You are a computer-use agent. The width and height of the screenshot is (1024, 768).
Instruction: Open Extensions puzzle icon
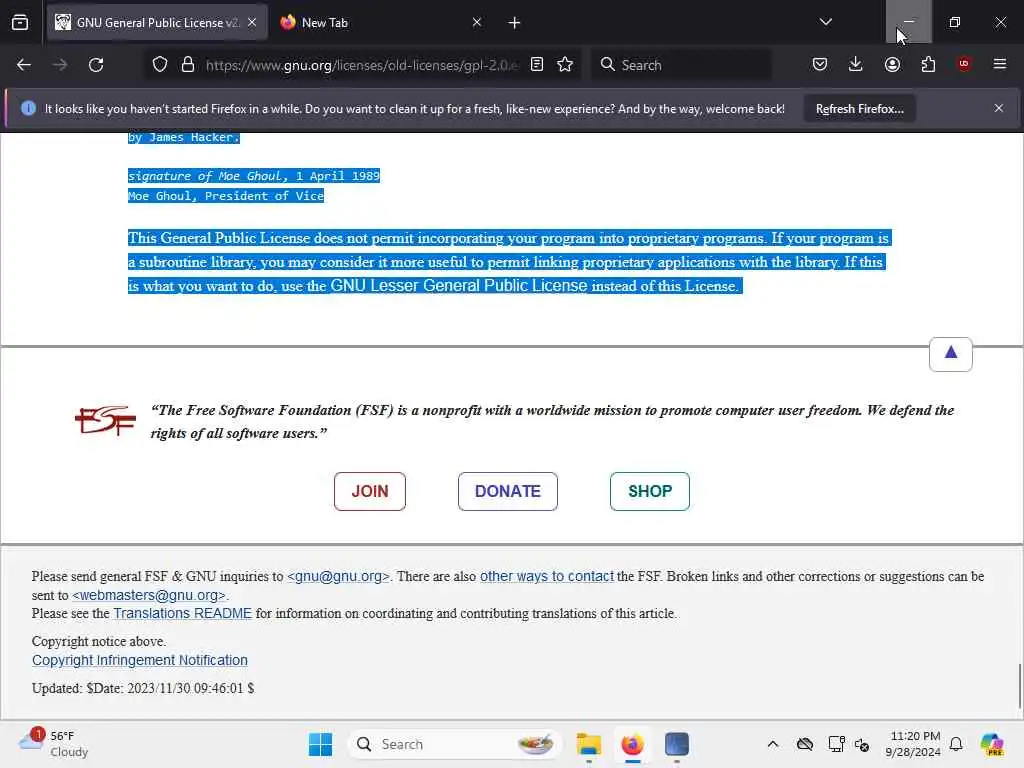[x=928, y=65]
